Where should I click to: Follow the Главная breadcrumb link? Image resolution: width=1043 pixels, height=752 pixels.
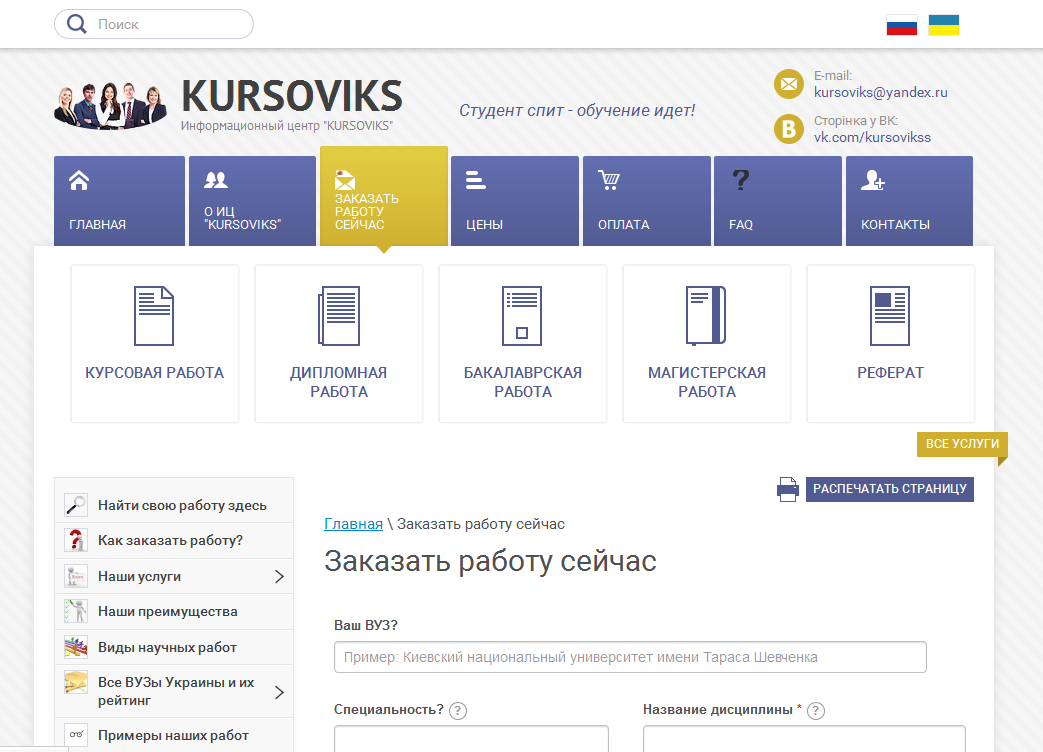pos(353,524)
